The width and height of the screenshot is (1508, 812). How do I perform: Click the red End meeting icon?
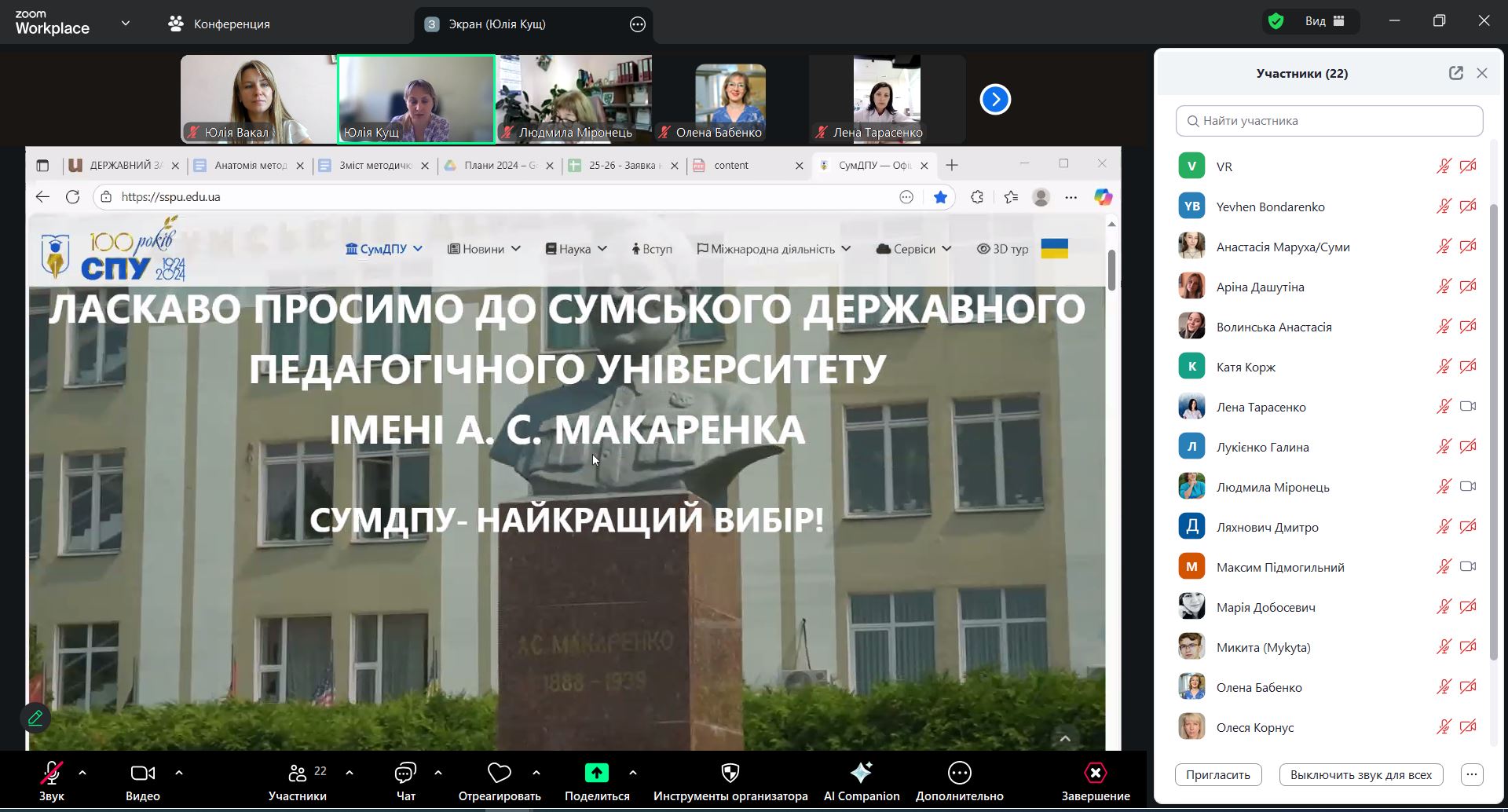1095,774
